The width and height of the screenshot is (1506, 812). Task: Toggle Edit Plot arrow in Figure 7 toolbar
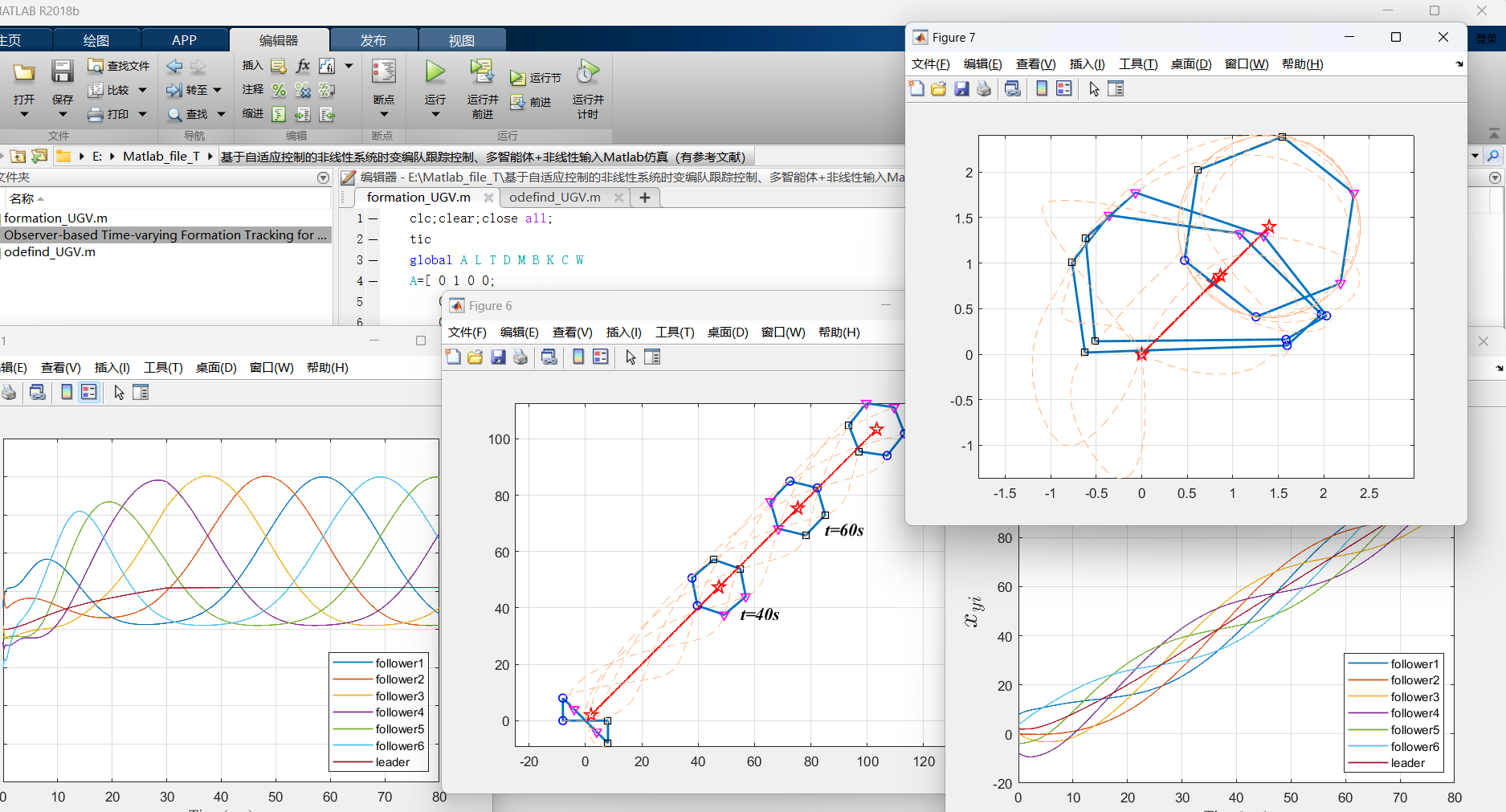pos(1094,89)
